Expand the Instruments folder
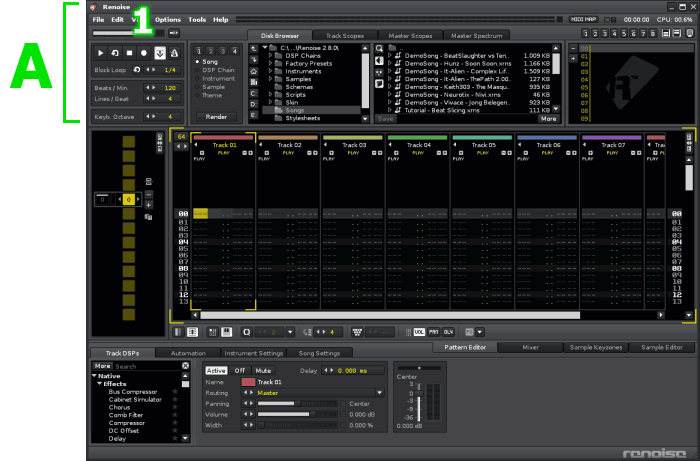Viewport: 700px width, 461px height. coord(271,71)
